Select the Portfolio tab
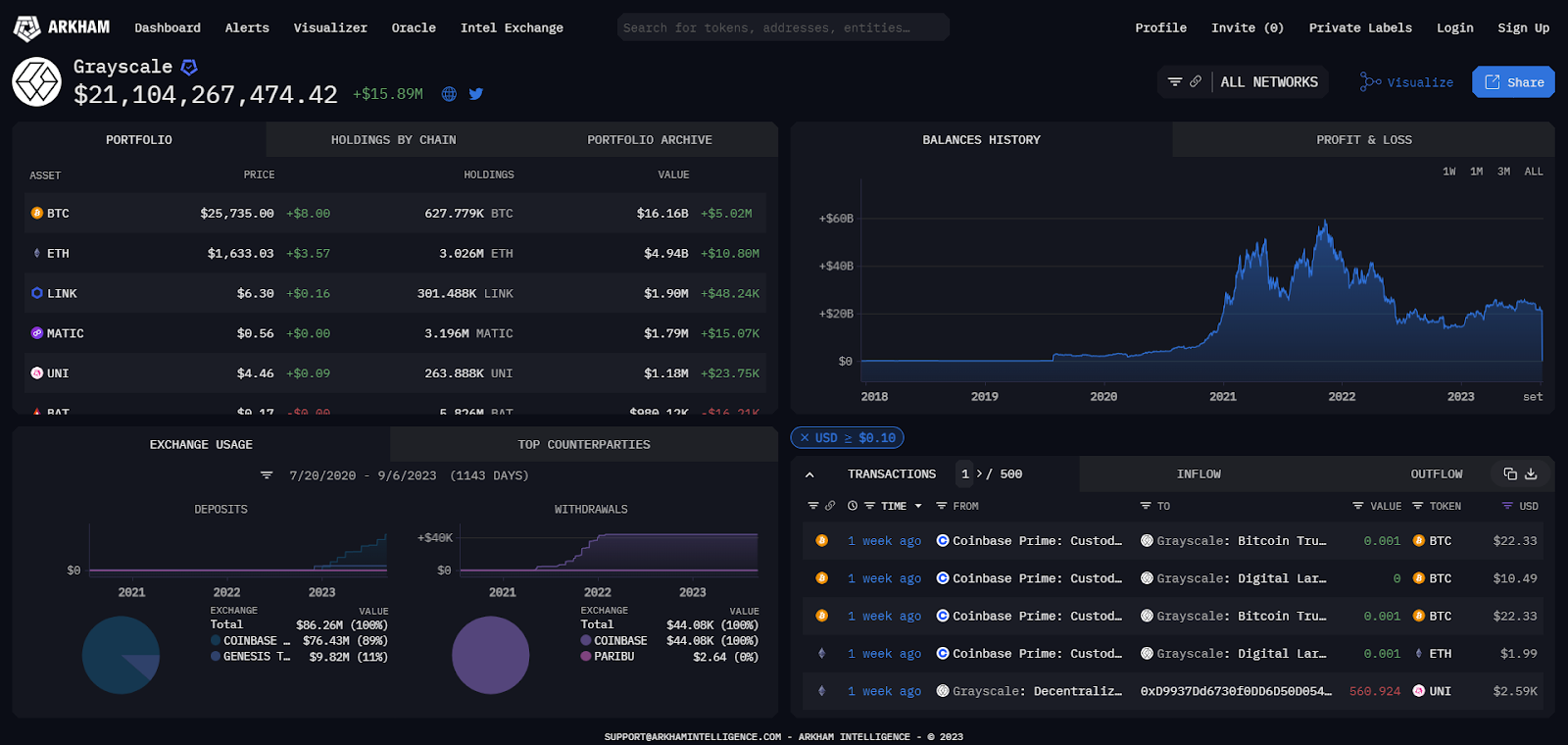The width and height of the screenshot is (1568, 745). pyautogui.click(x=139, y=140)
